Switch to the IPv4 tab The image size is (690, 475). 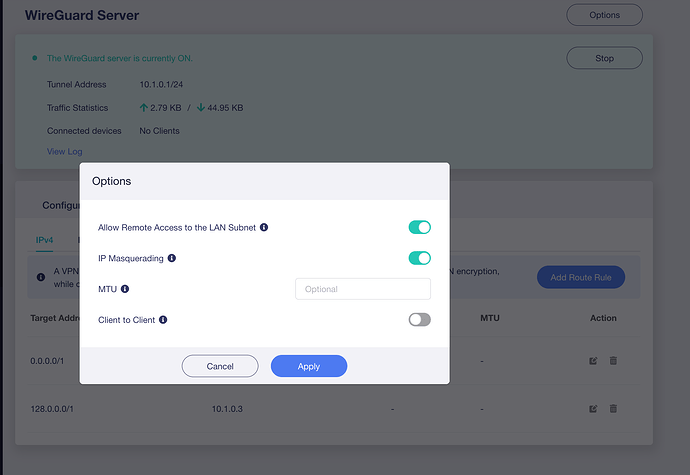(43, 240)
